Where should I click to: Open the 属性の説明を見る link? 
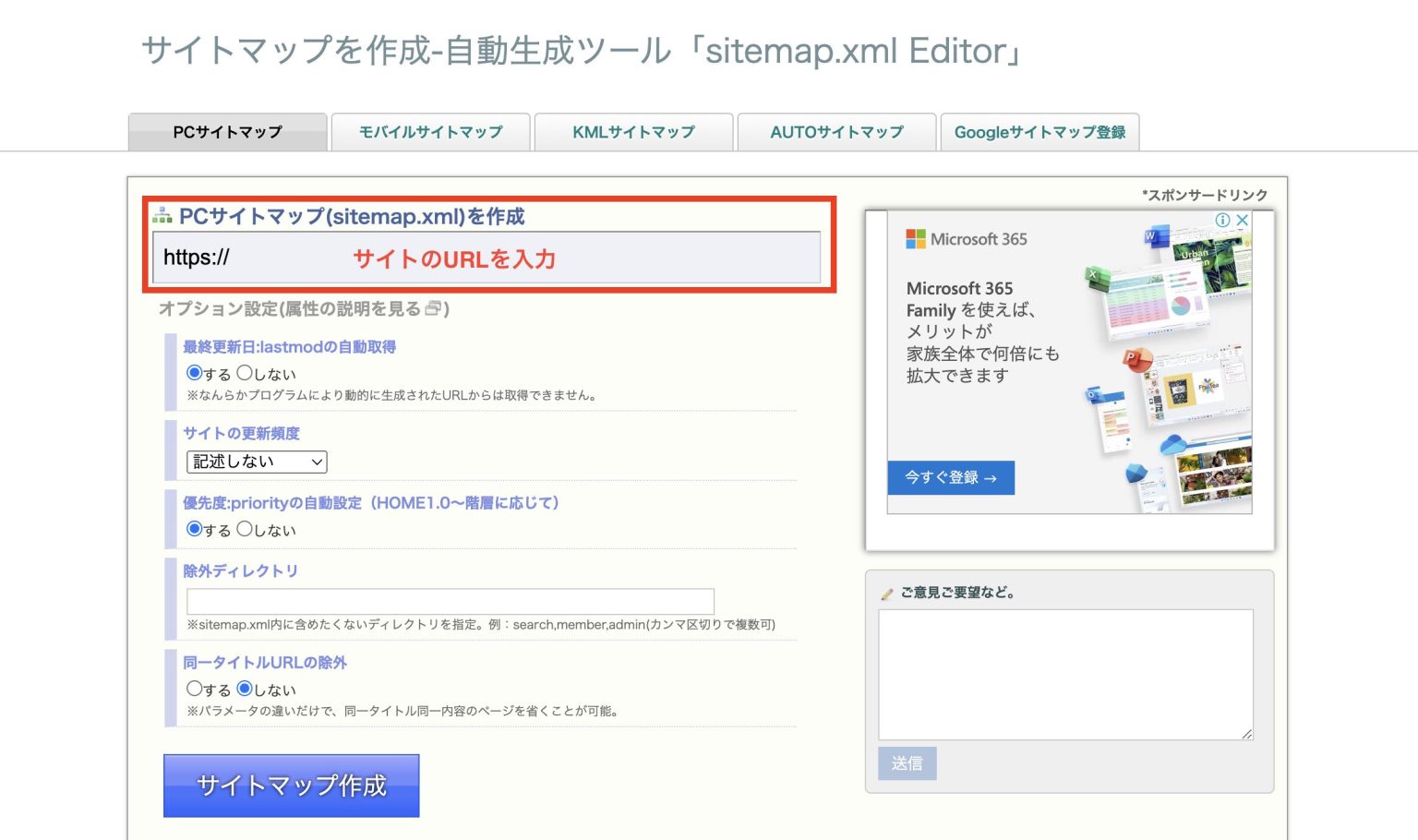pos(351,308)
